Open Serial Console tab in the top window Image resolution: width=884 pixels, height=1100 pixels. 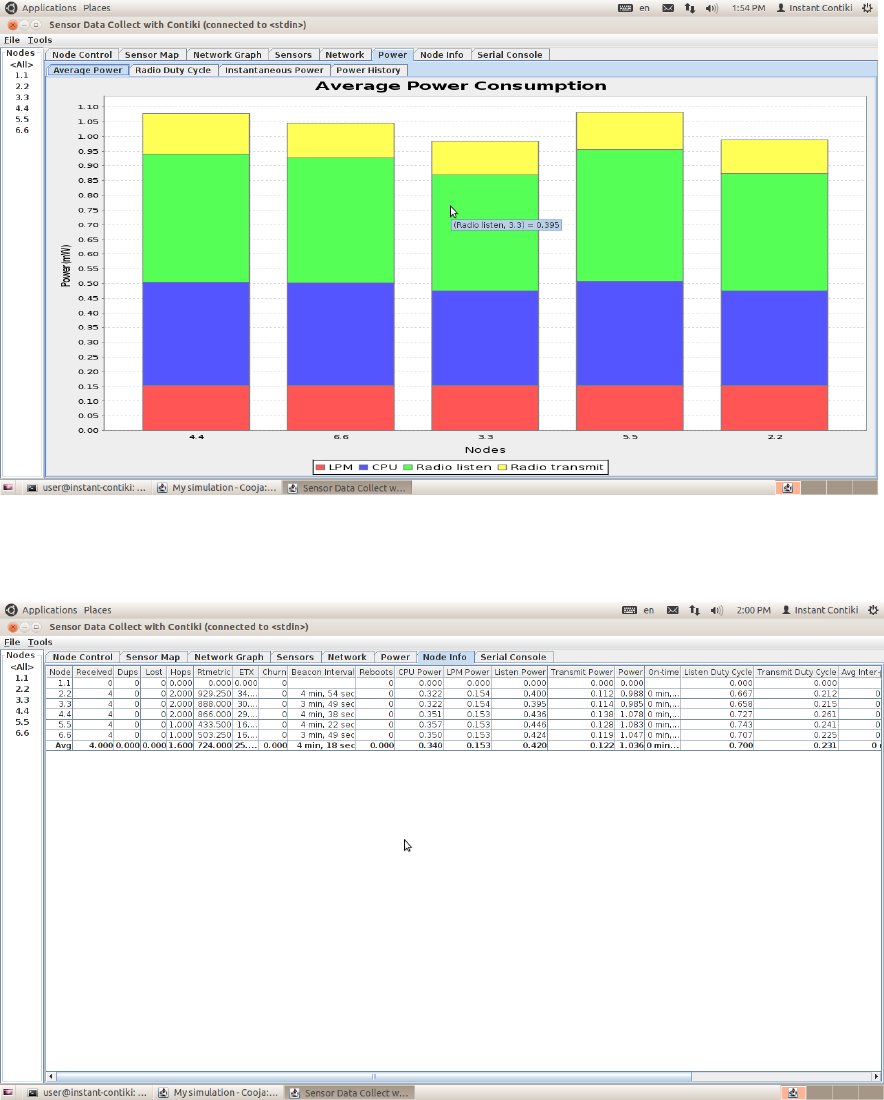click(509, 55)
